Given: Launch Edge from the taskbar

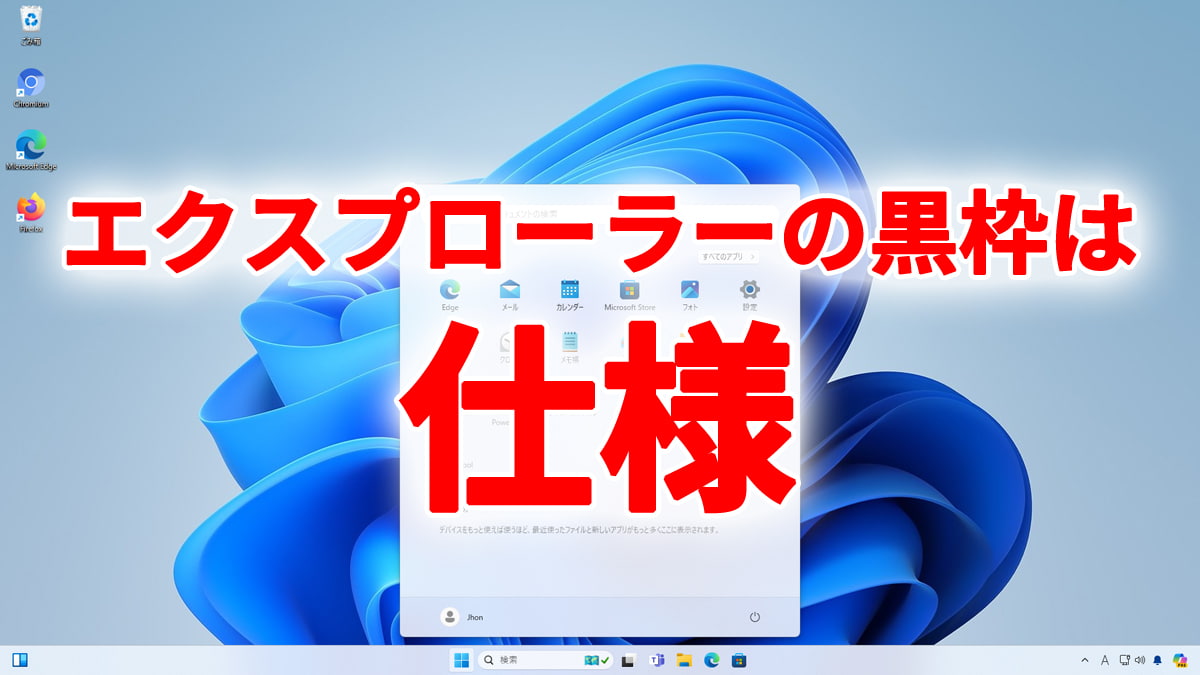Looking at the screenshot, I should pyautogui.click(x=712, y=660).
